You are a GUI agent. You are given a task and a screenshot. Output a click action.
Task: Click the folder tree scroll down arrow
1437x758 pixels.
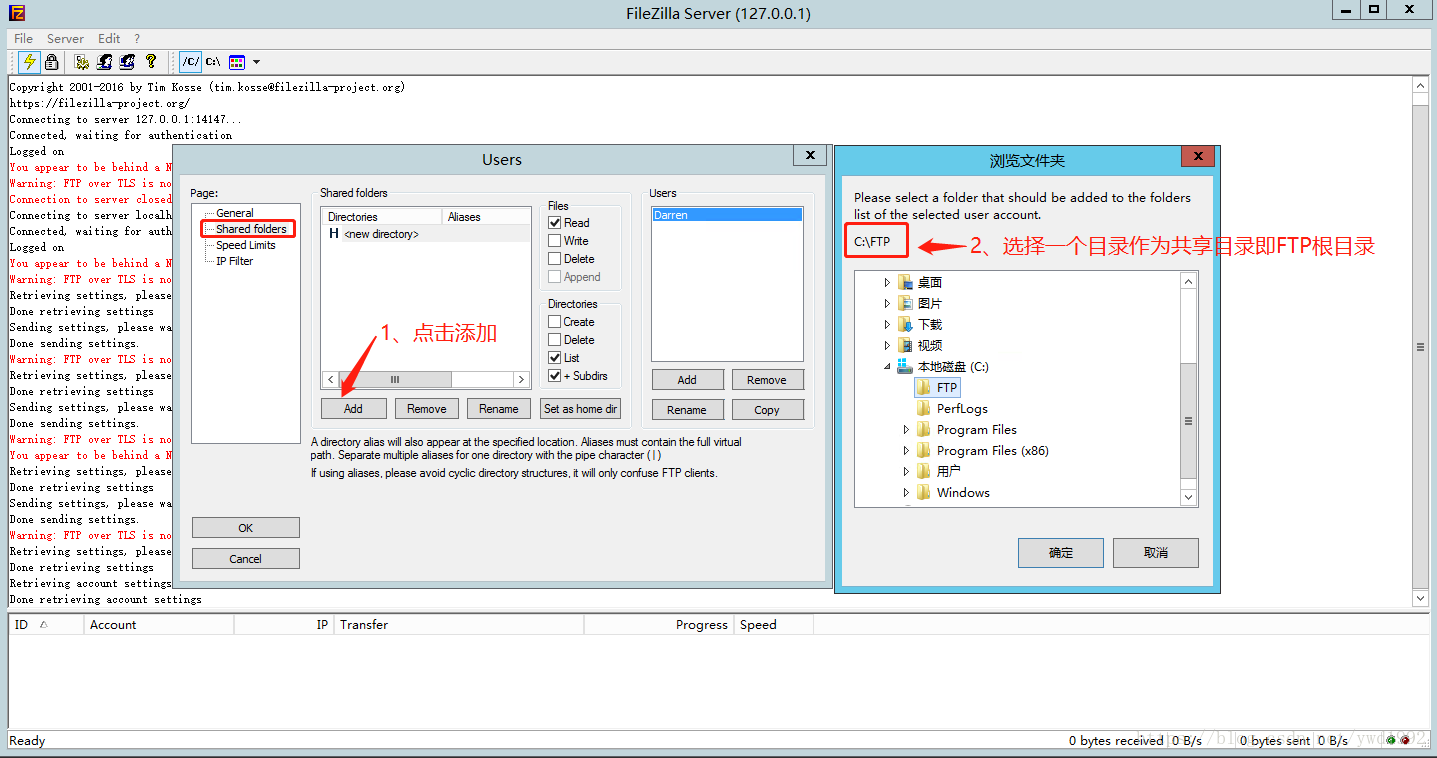[x=1188, y=497]
